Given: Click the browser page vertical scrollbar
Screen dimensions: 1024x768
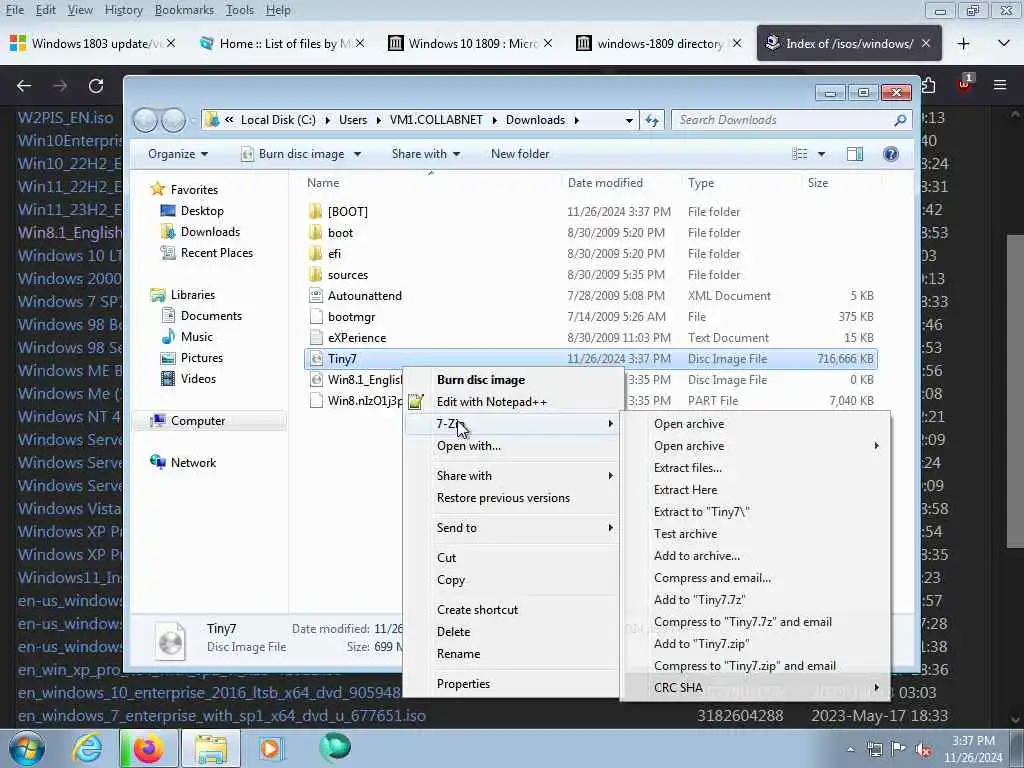Looking at the screenshot, I should (x=1014, y=392).
